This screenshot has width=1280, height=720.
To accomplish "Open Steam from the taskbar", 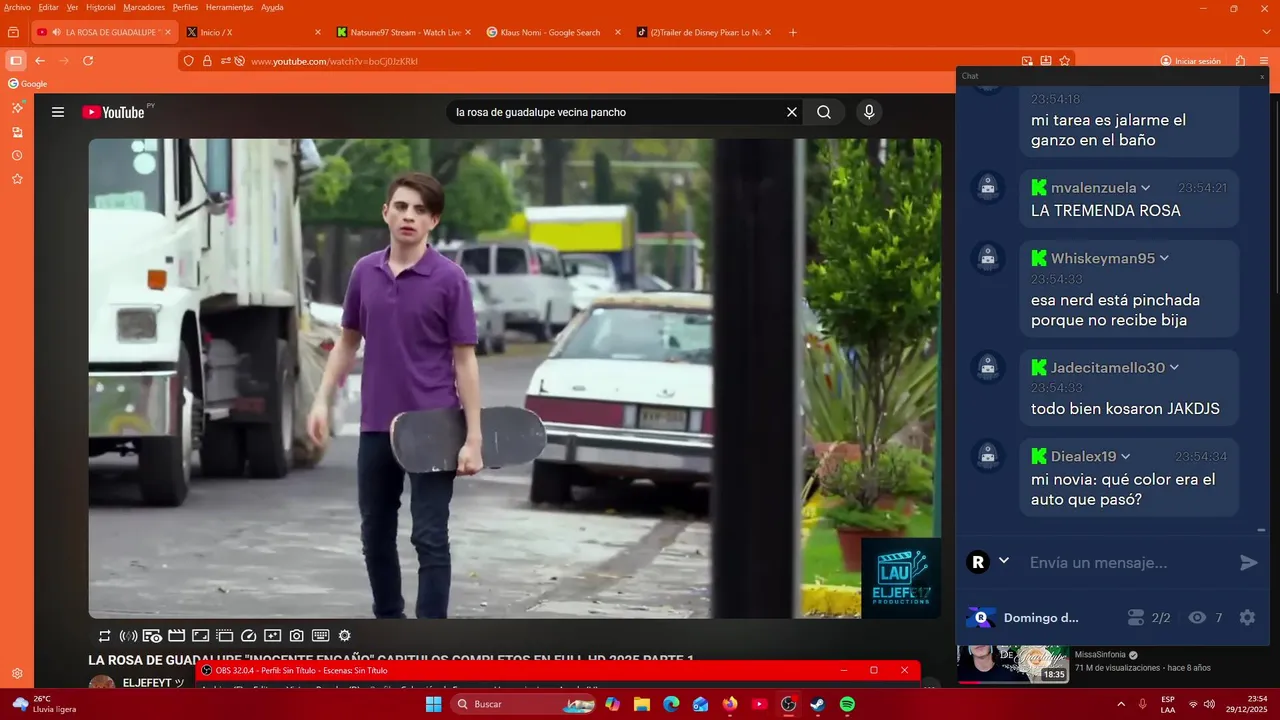I will pos(817,704).
